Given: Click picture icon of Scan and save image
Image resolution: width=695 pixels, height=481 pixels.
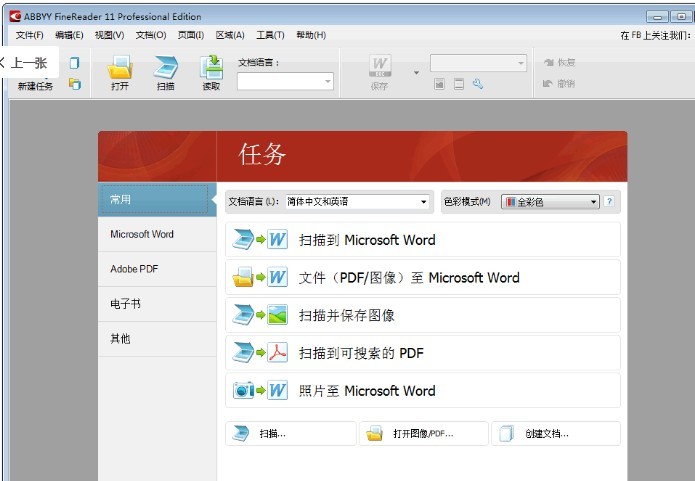Looking at the screenshot, I should (x=277, y=315).
